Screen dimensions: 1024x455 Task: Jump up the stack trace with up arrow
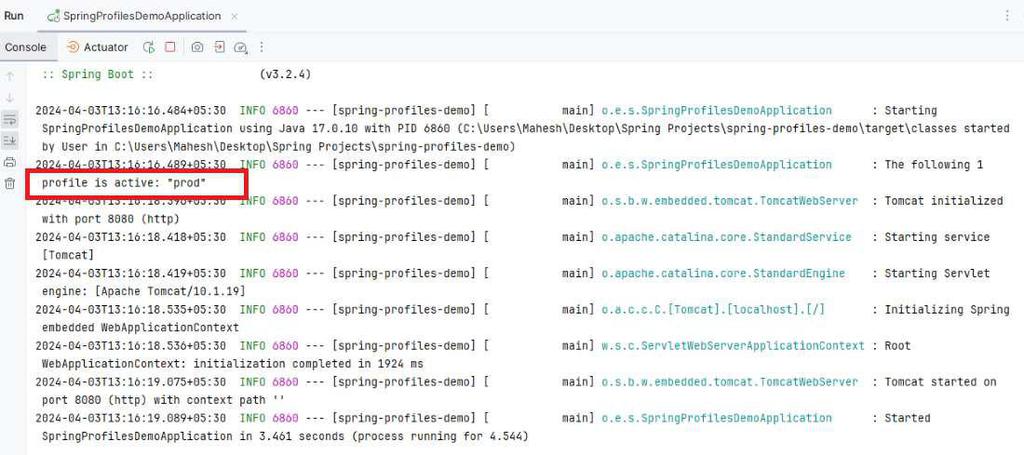click(10, 76)
